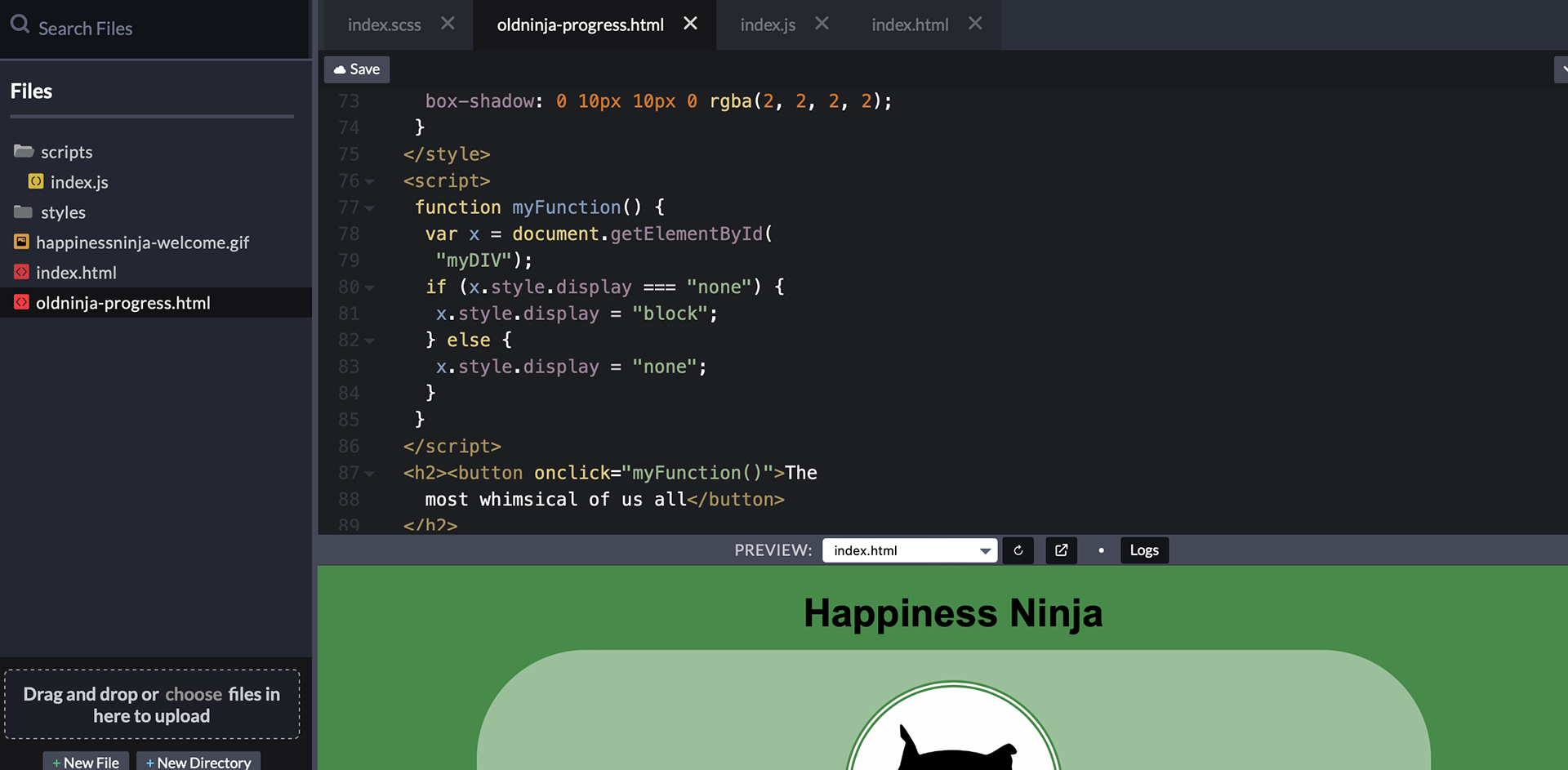Open index.js in the file tree
1568x770 pixels.
point(79,182)
